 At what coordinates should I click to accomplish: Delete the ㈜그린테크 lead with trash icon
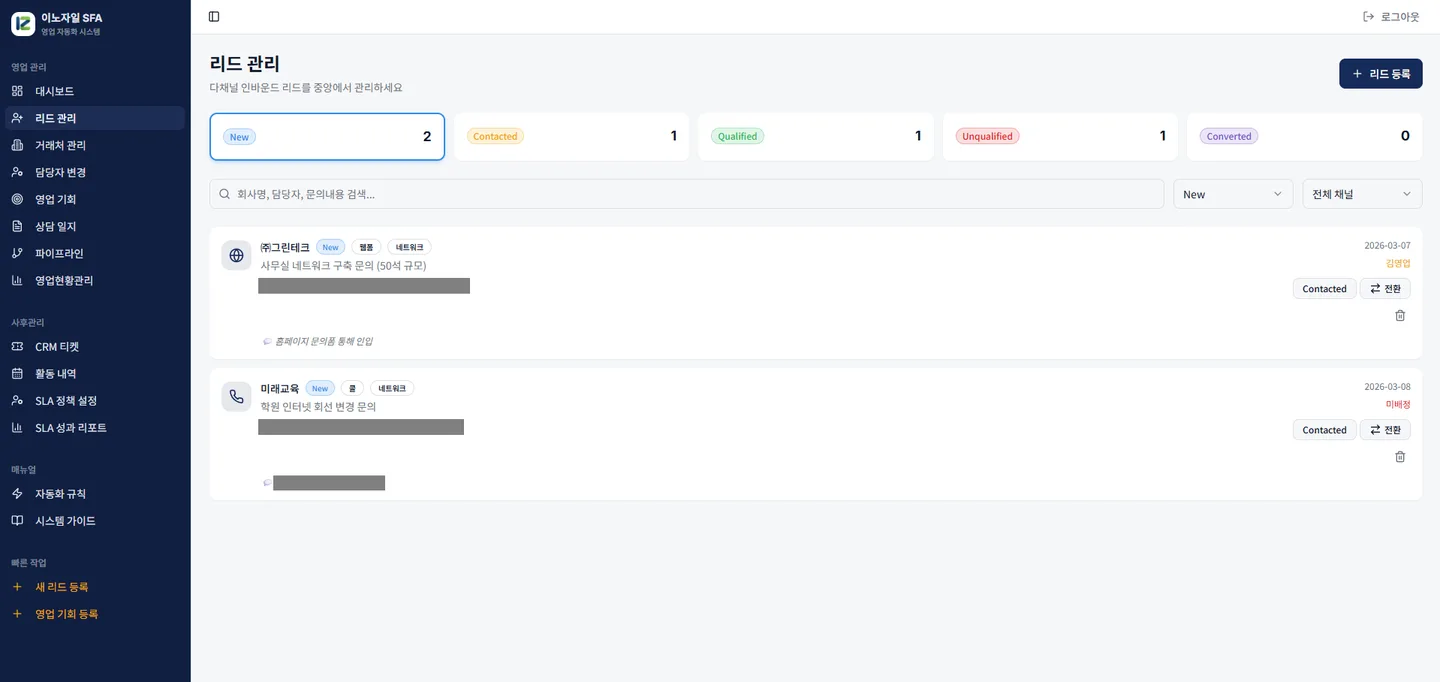pos(1400,315)
